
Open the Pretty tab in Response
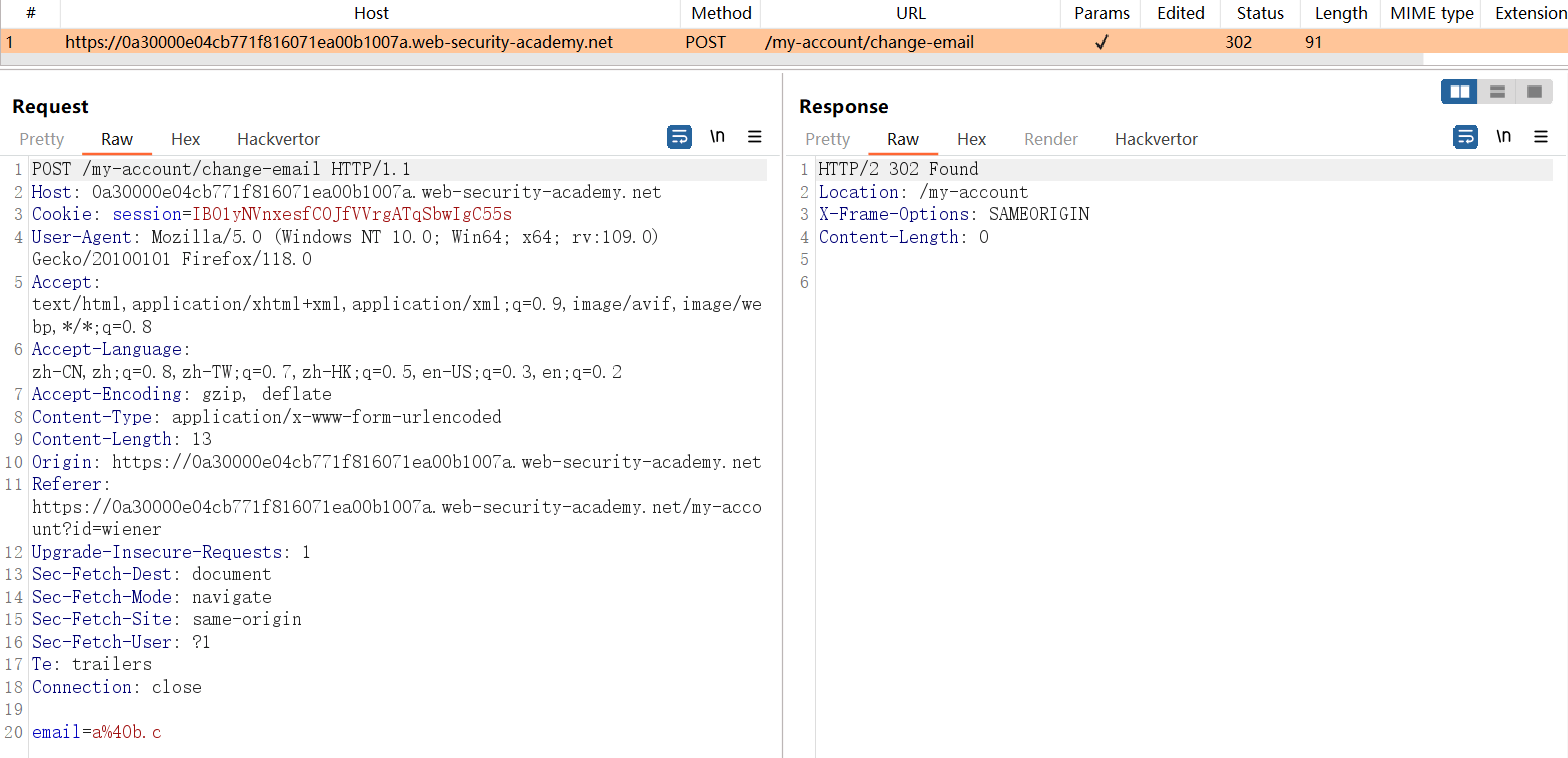point(827,139)
